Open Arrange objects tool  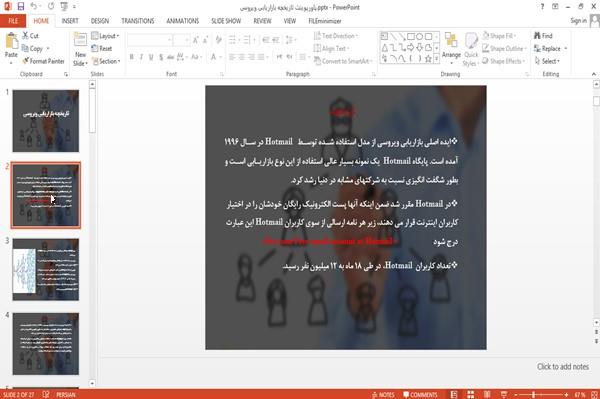coord(451,48)
